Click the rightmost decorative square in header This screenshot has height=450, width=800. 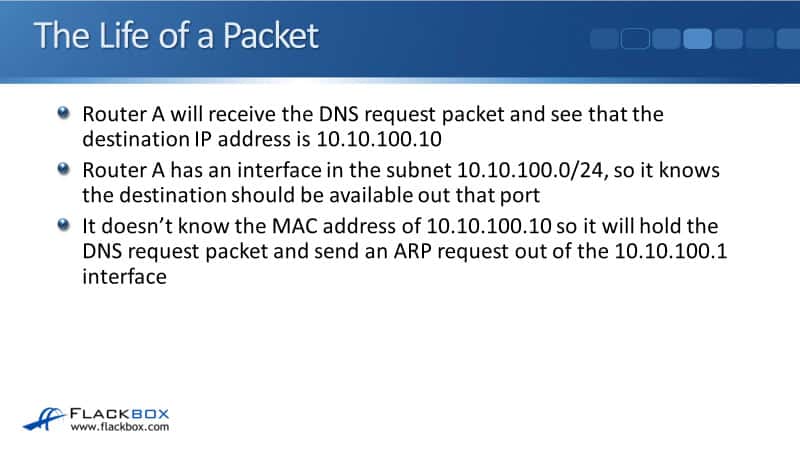click(790, 39)
